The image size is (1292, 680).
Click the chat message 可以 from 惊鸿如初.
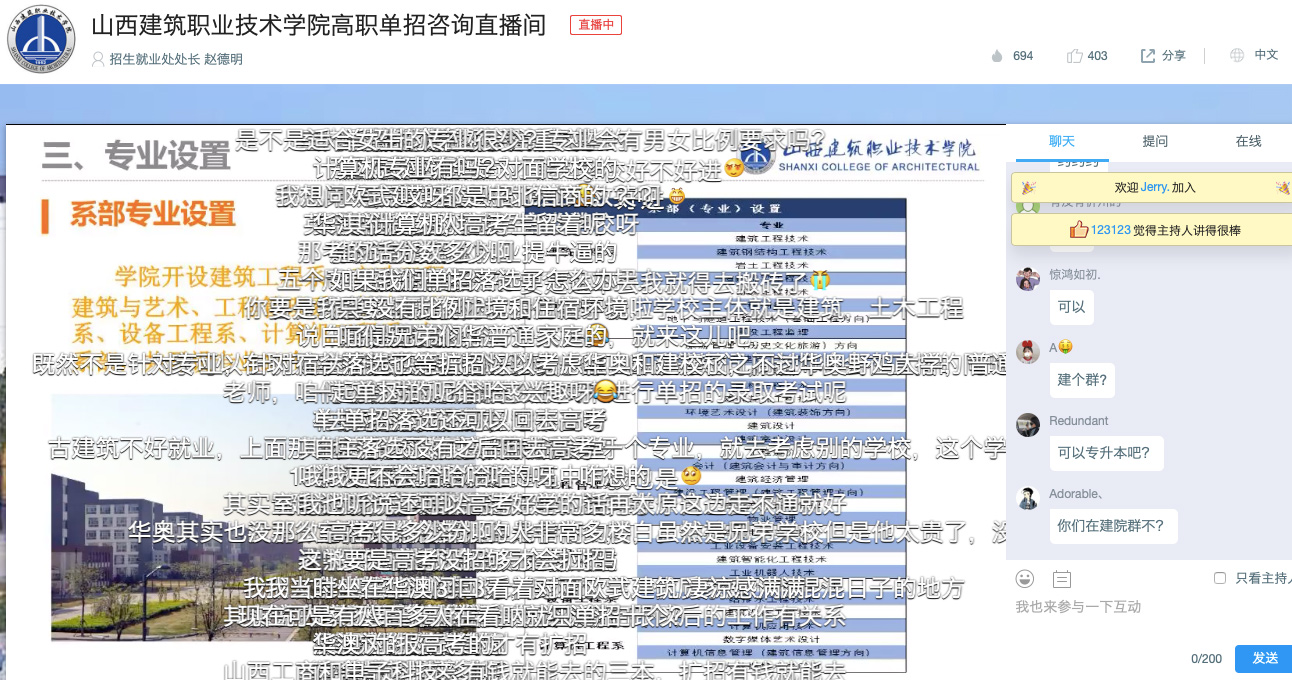point(1071,308)
